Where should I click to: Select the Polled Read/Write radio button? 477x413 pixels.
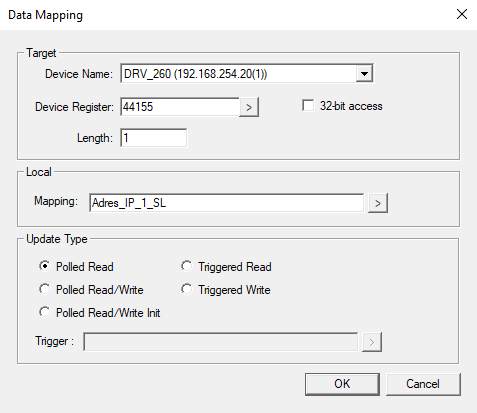(45, 289)
